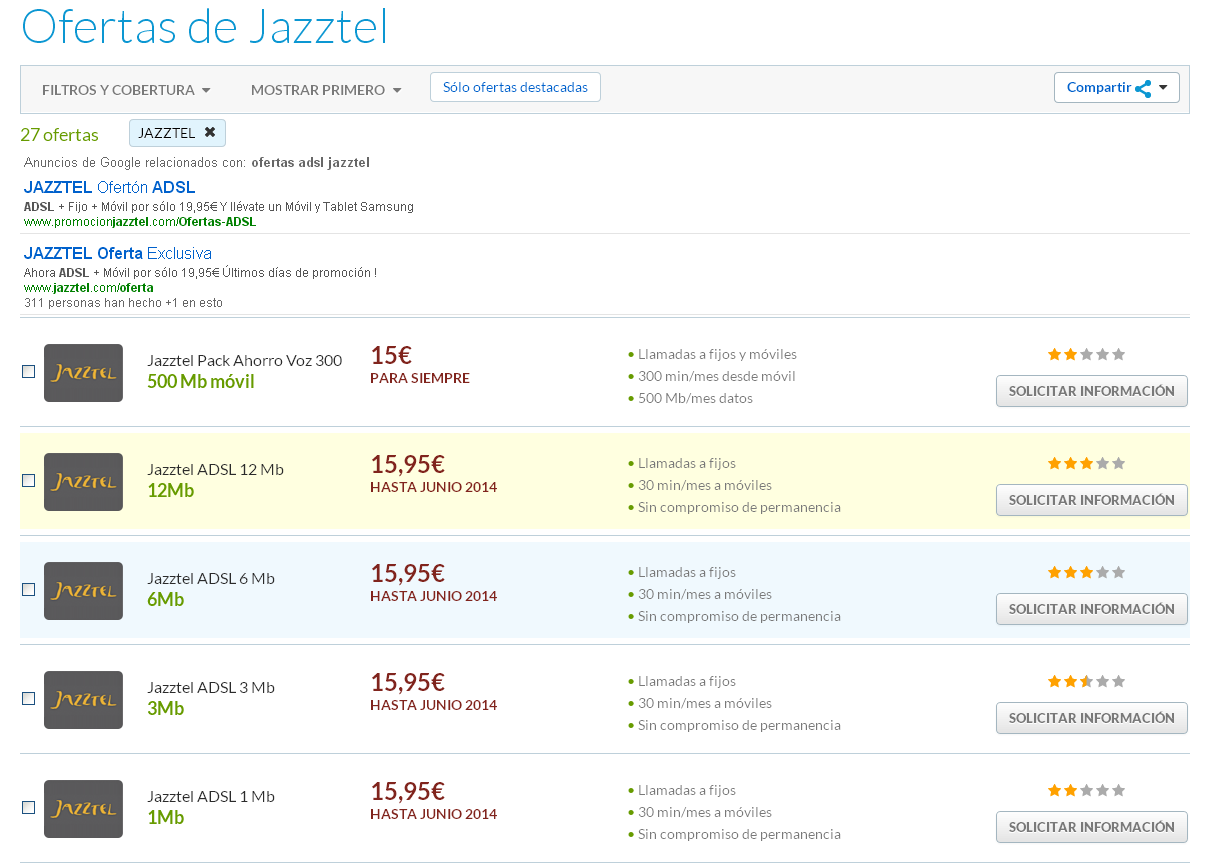This screenshot has height=865, width=1221.
Task: Toggle Sólo ofertas destacadas button
Action: tap(515, 87)
